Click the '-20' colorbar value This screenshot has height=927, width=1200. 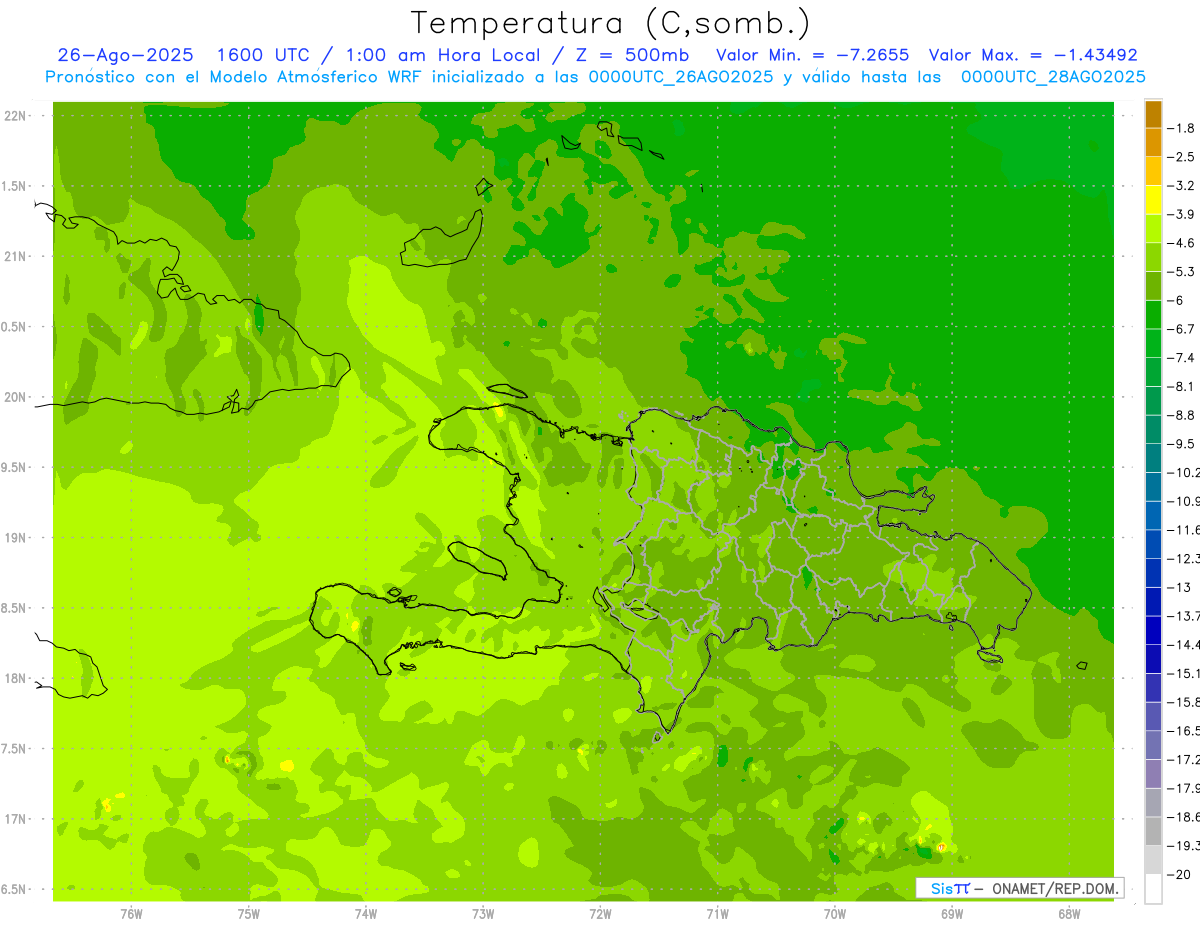tap(1179, 874)
